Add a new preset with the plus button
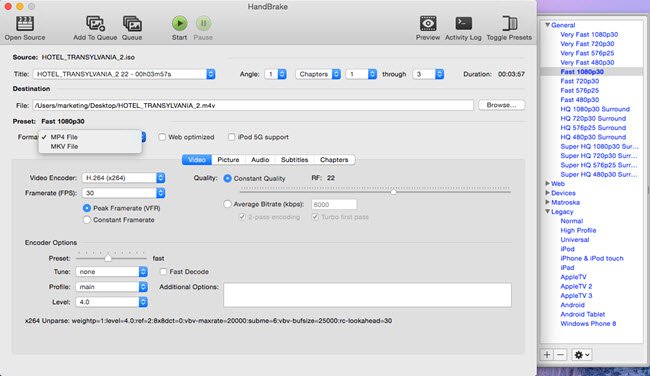This screenshot has height=376, width=650. point(547,355)
